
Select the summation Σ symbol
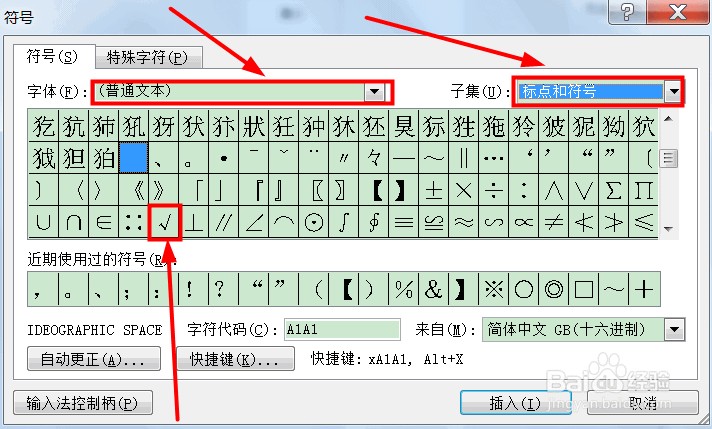[613, 190]
